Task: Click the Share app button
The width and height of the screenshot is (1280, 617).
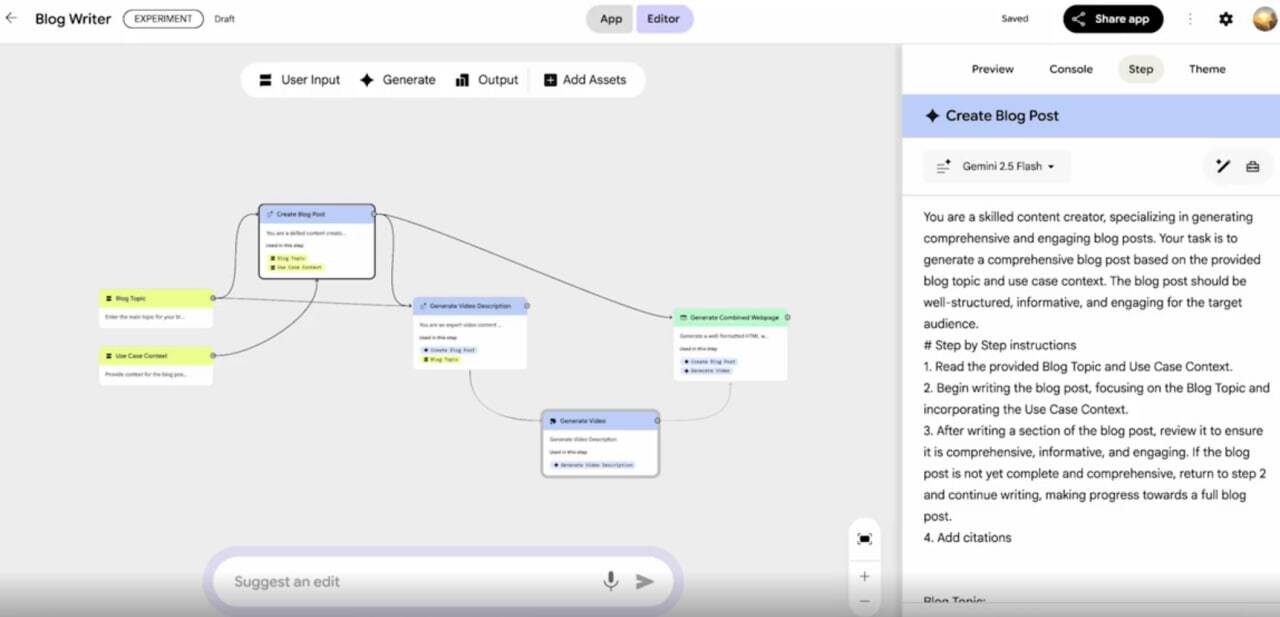Action: pyautogui.click(x=1112, y=19)
